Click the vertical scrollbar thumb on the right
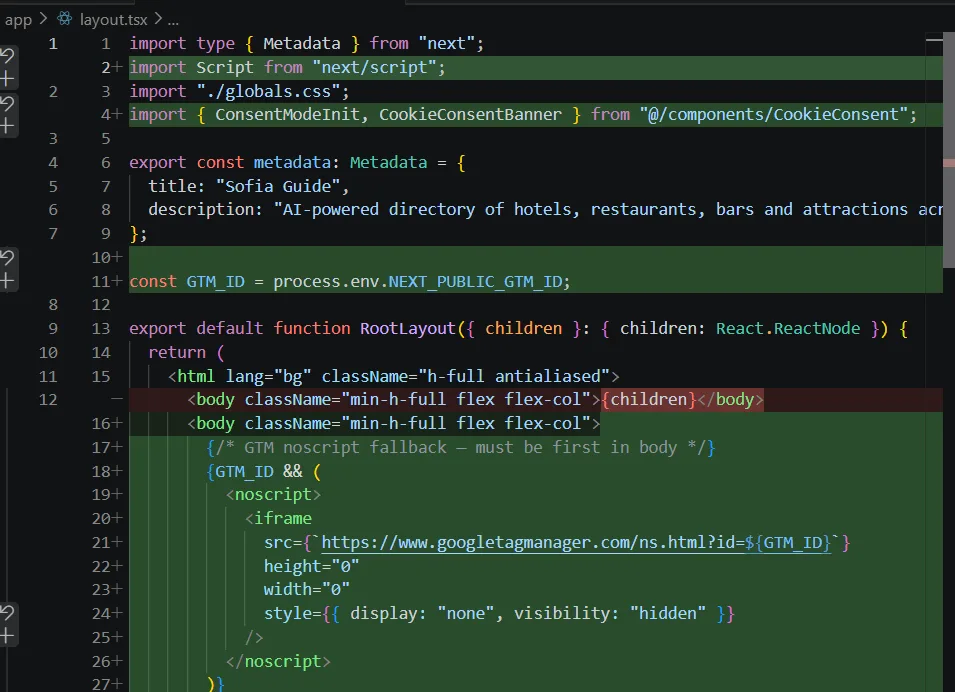The height and width of the screenshot is (692, 955). (x=949, y=149)
